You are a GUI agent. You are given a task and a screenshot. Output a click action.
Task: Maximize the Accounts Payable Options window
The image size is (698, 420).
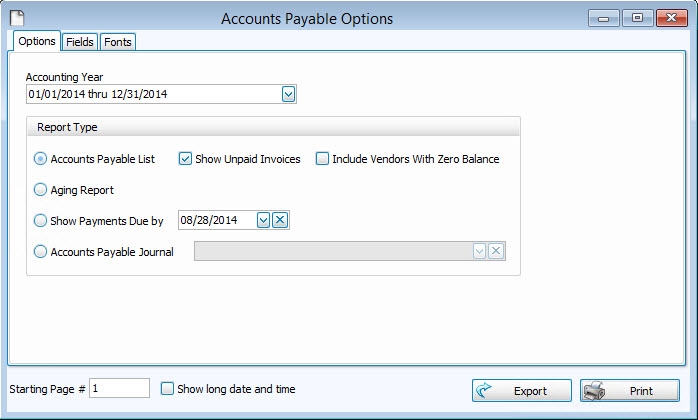[x=637, y=18]
